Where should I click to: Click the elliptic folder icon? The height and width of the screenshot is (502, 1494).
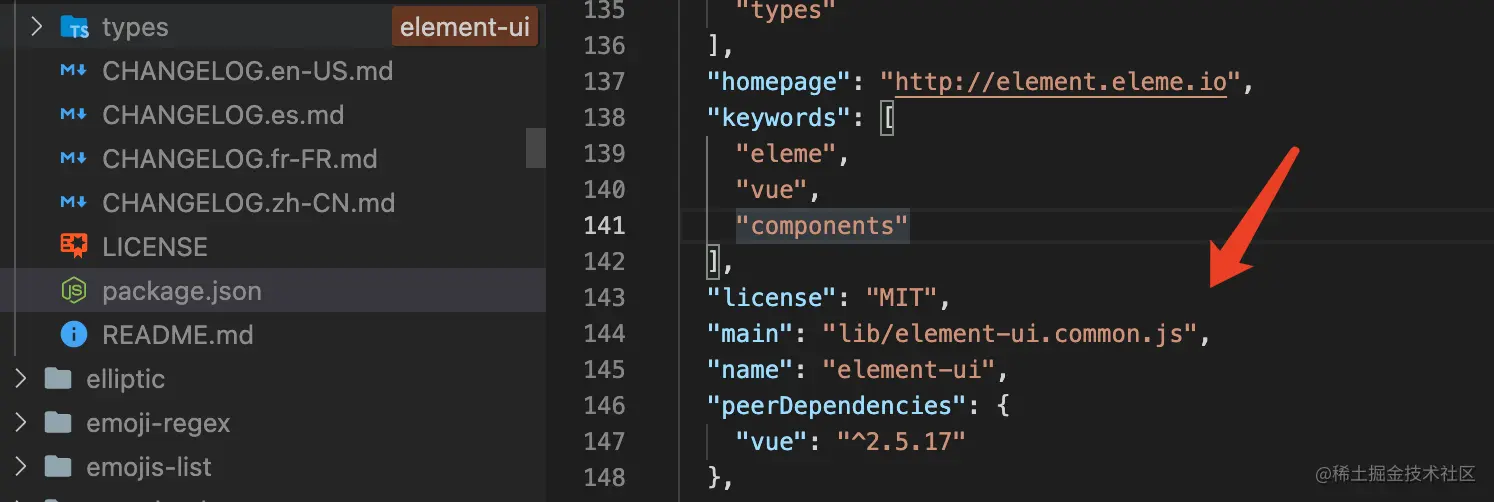59,379
